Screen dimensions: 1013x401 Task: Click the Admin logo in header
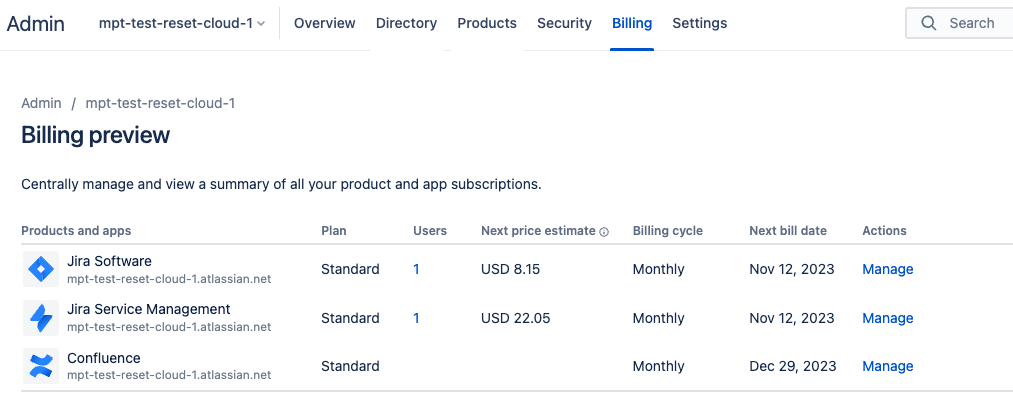[36, 23]
